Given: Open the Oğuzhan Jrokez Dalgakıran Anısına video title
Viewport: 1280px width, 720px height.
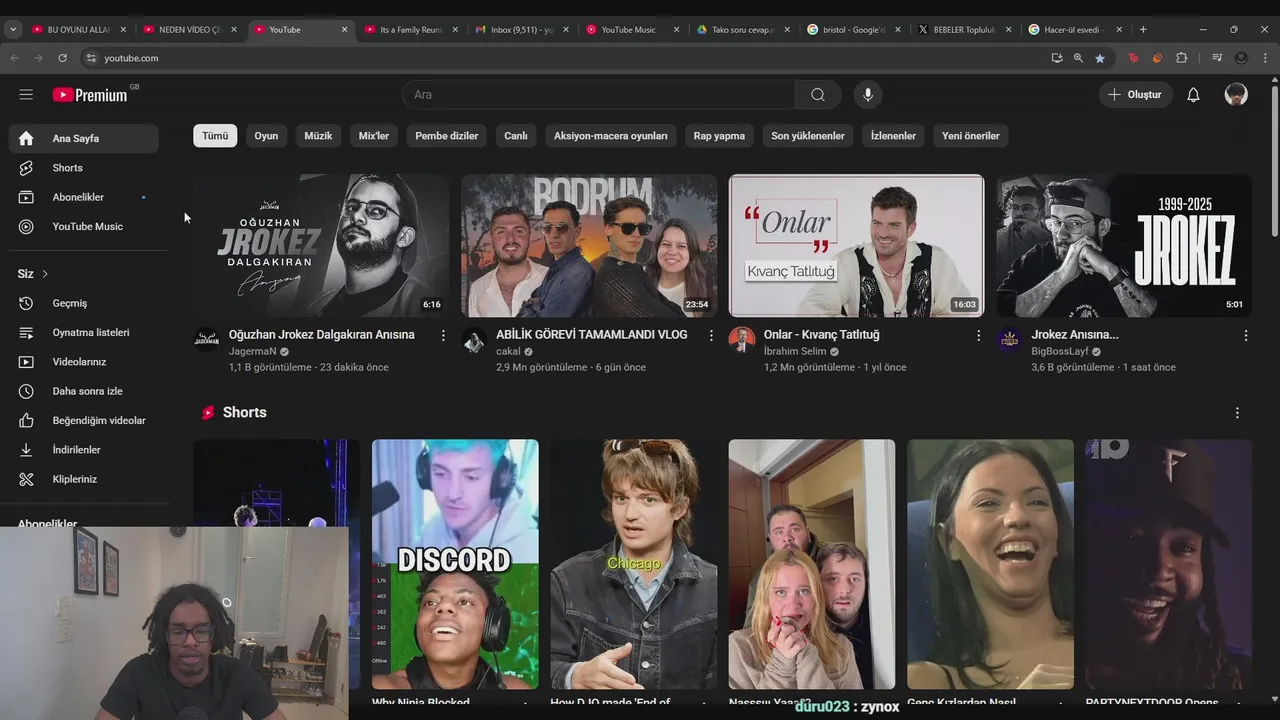Looking at the screenshot, I should (x=322, y=335).
